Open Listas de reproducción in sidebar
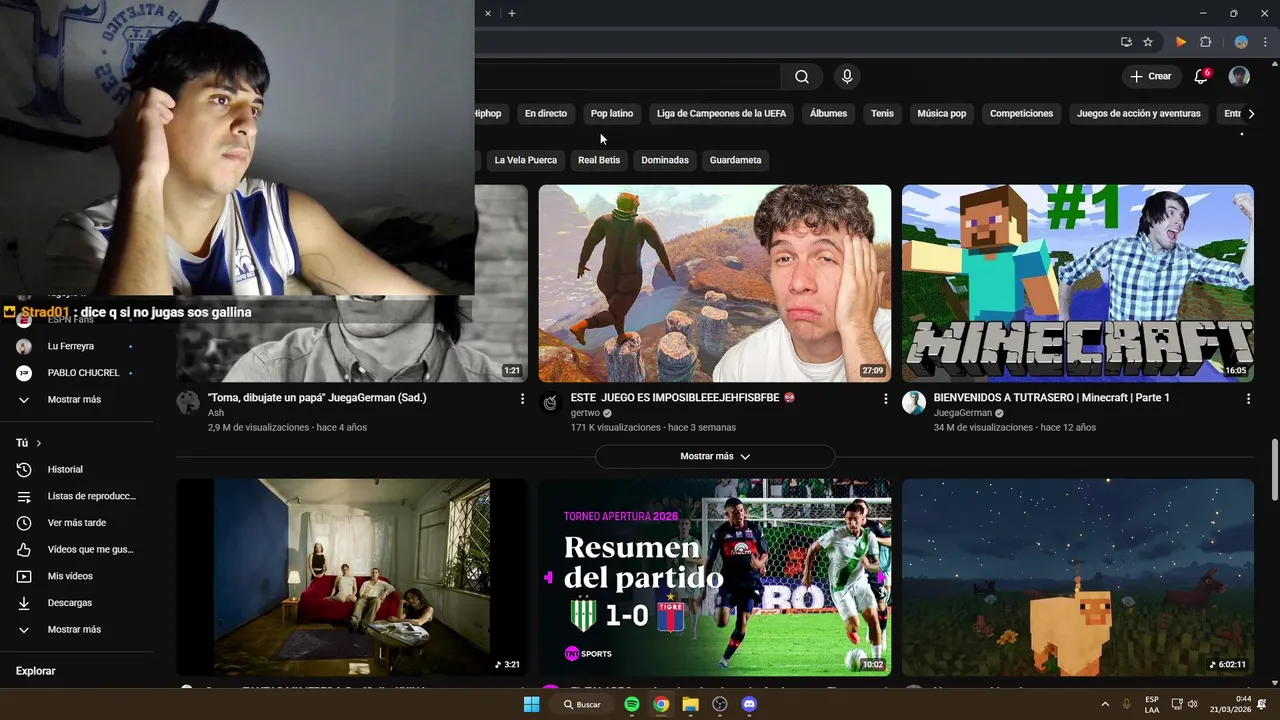Screen dimensions: 1280x720 75,496
